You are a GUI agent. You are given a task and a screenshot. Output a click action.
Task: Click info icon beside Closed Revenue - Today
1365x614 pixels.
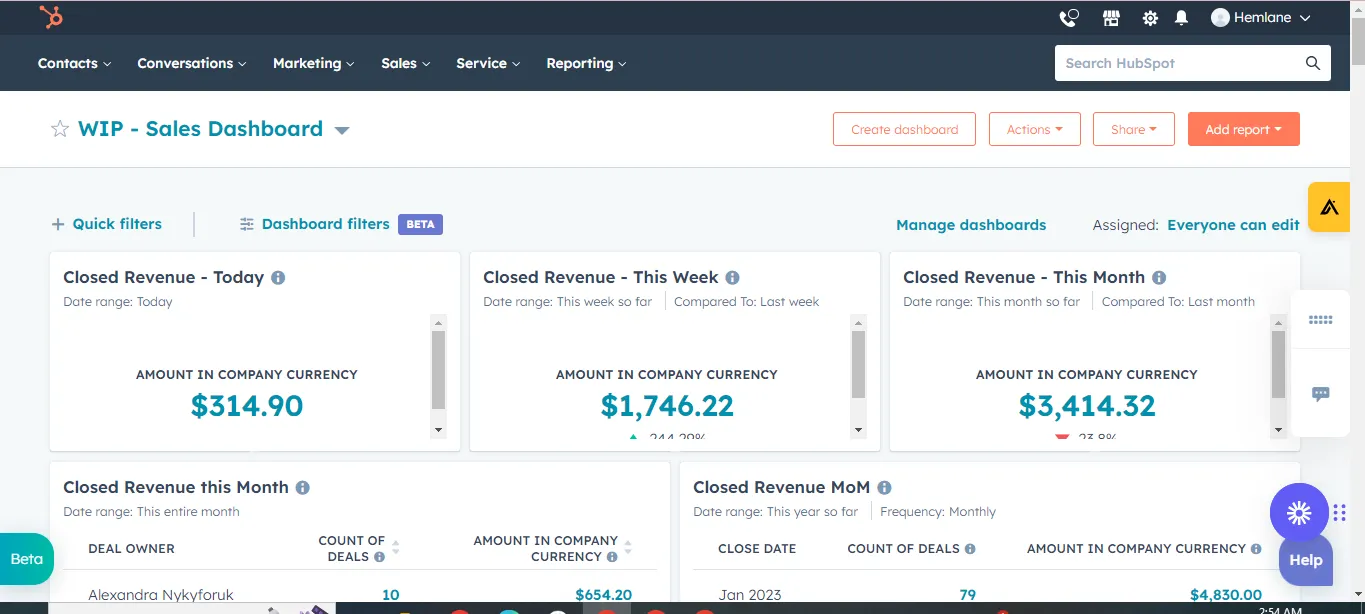click(x=278, y=278)
